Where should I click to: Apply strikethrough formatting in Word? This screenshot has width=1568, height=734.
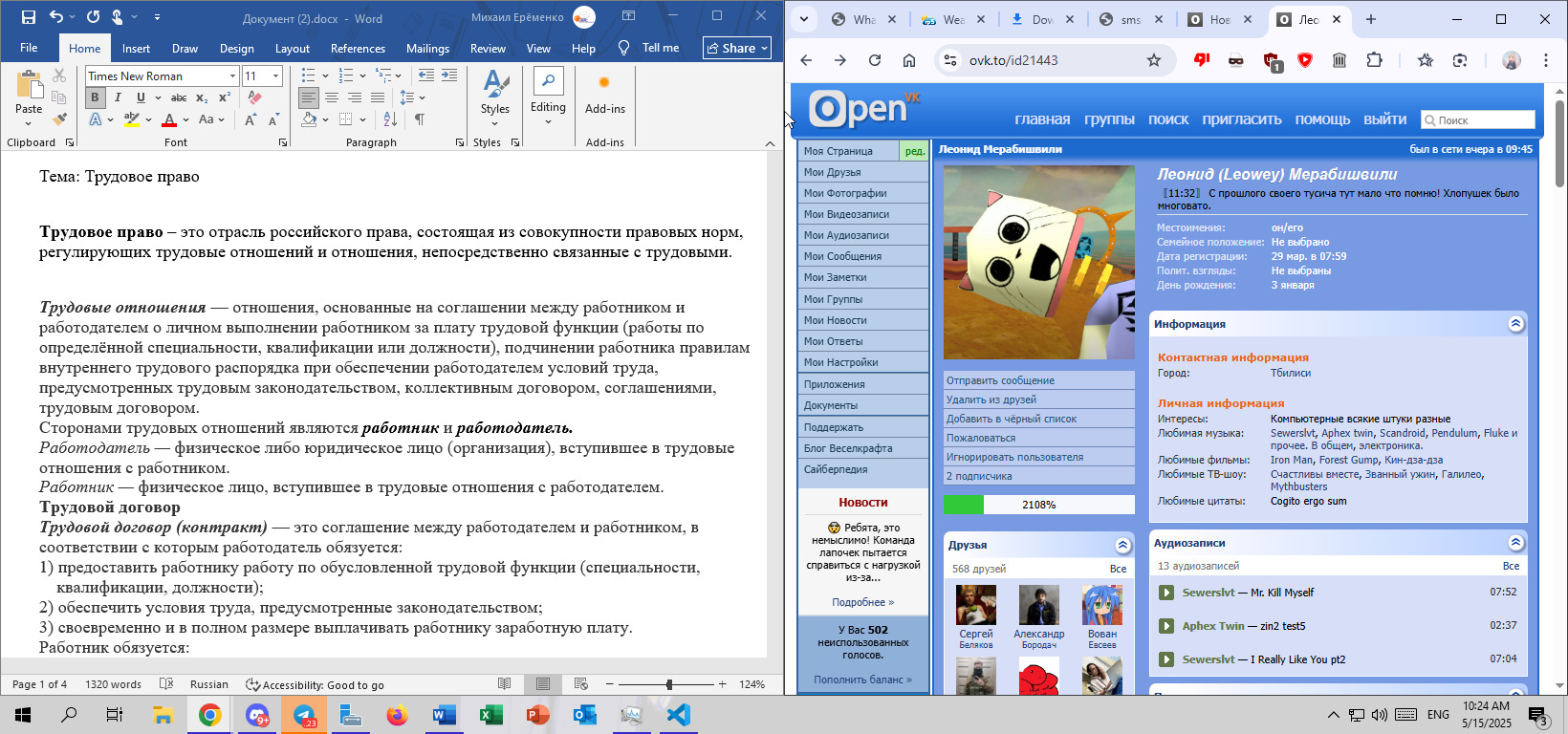(x=179, y=97)
